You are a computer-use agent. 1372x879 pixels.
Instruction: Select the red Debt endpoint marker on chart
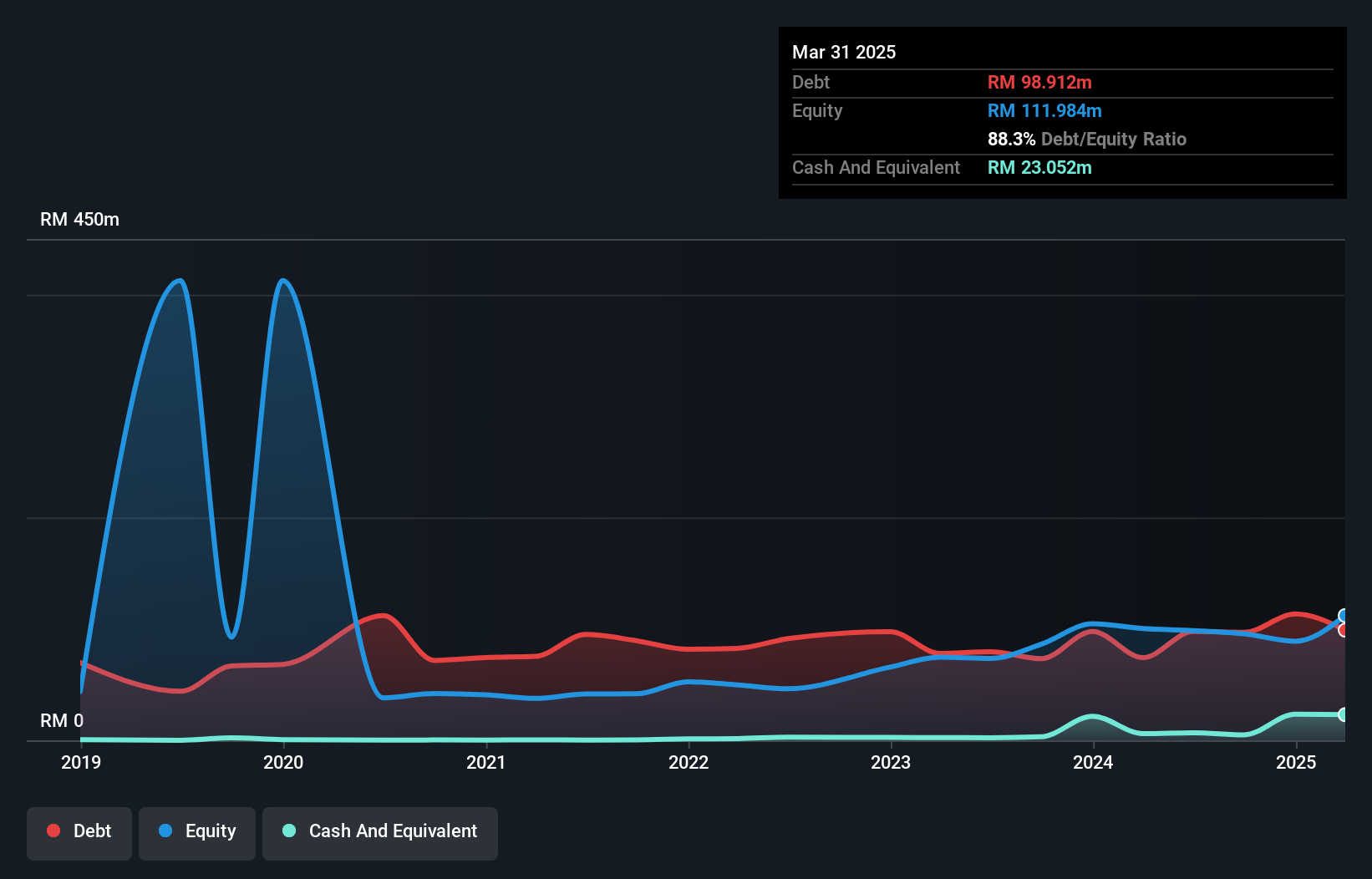pos(1344,629)
